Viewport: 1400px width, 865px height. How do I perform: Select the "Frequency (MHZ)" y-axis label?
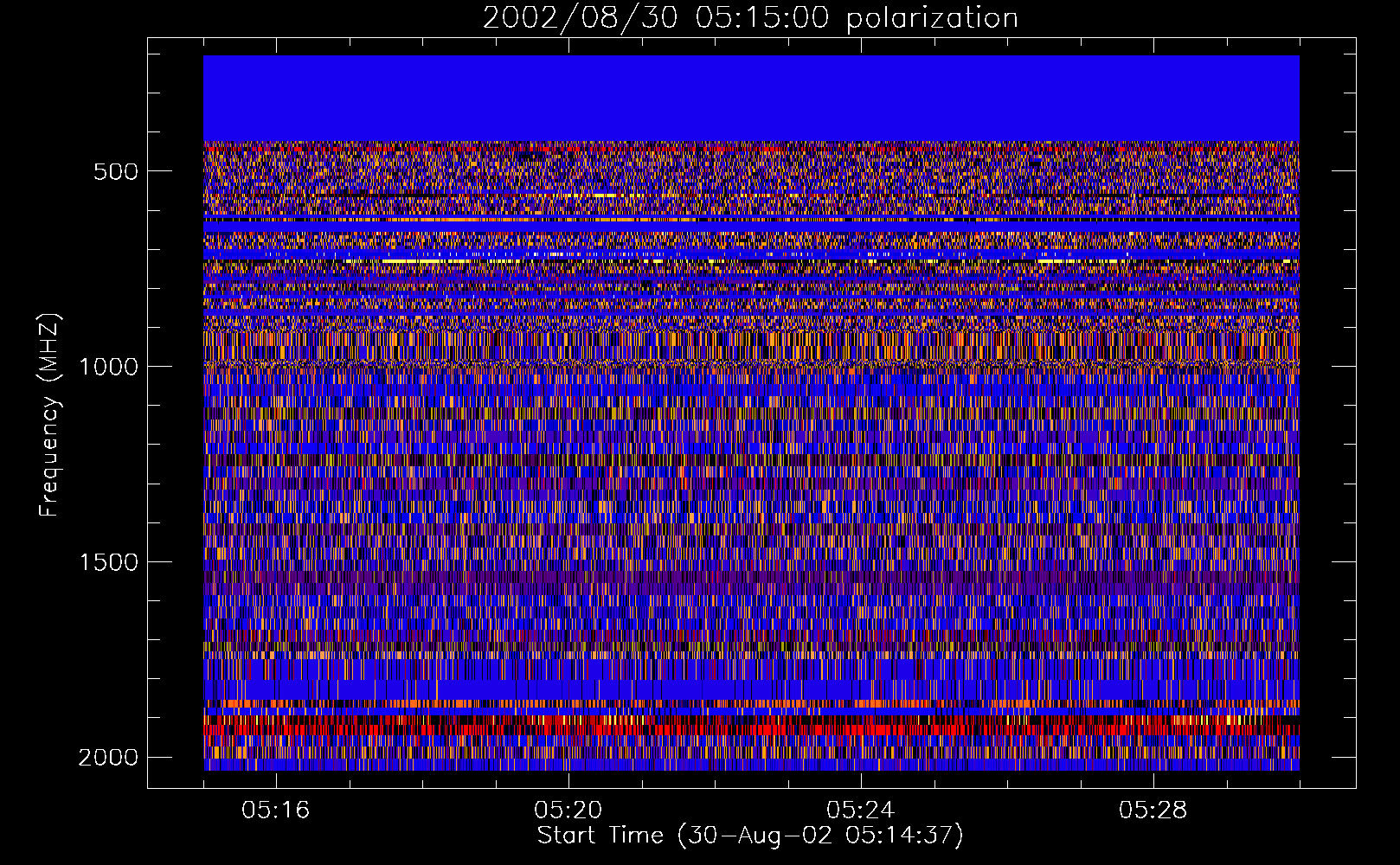pos(50,415)
